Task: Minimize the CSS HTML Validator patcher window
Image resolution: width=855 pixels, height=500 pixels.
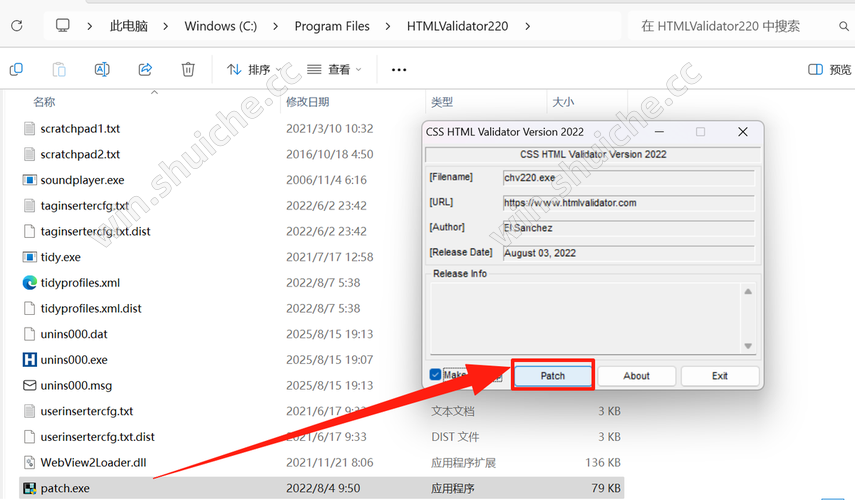Action: [659, 132]
